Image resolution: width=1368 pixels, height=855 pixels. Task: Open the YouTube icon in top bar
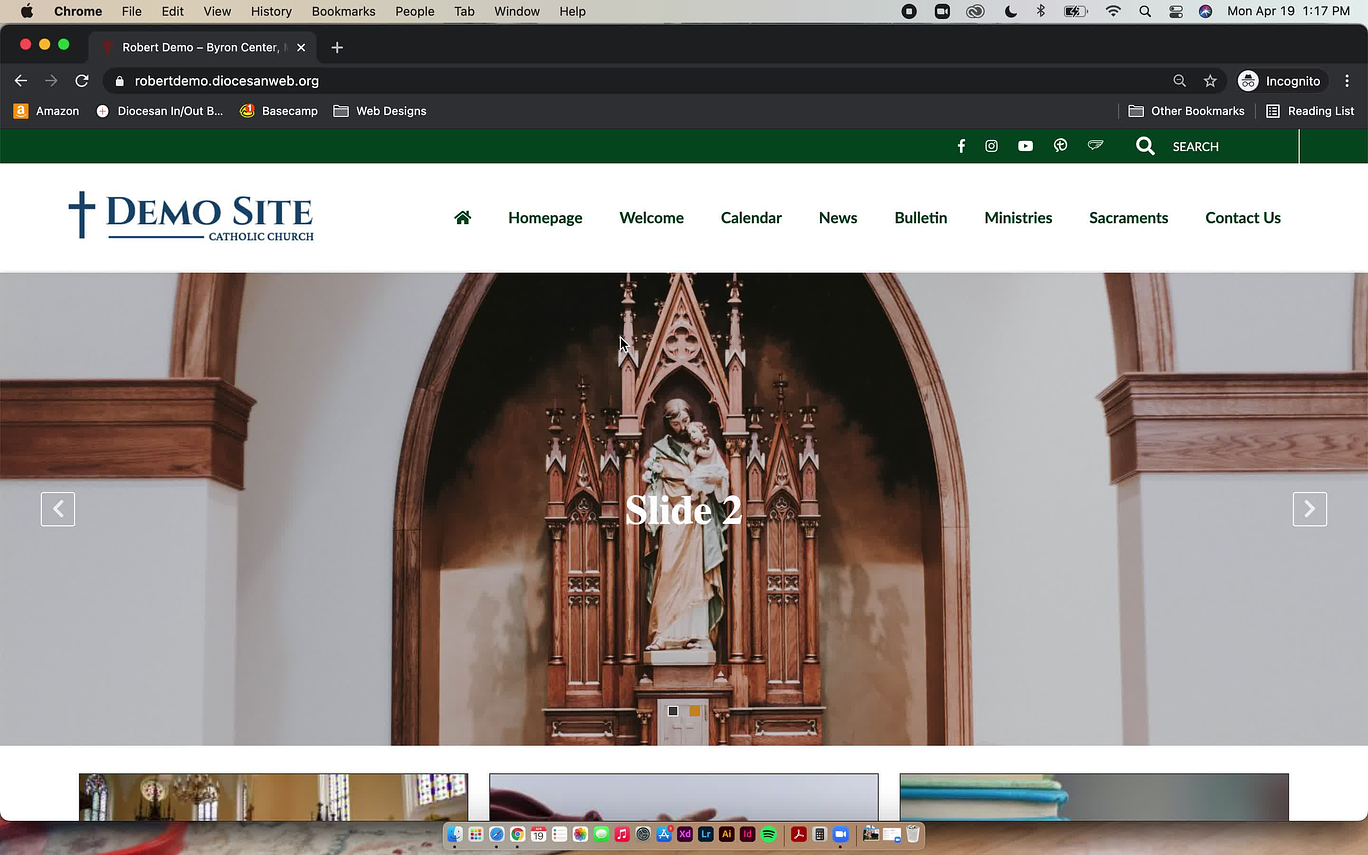point(1025,146)
